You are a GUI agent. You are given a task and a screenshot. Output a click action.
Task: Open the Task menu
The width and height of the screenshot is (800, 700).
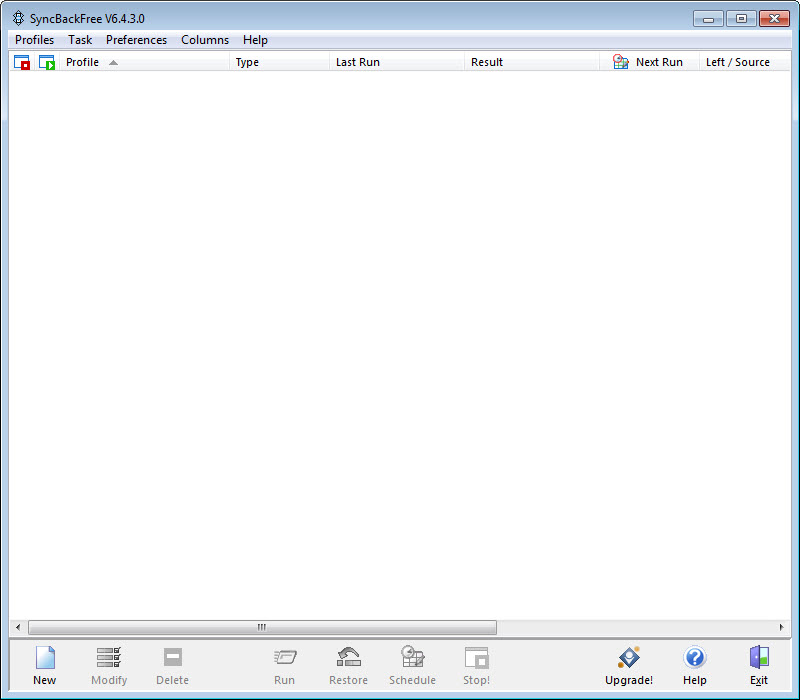coord(80,40)
